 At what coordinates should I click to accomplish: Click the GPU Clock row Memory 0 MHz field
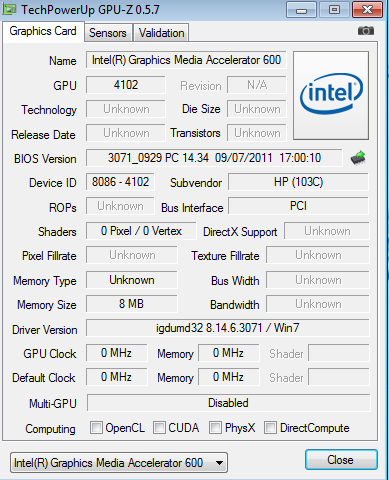tap(228, 353)
